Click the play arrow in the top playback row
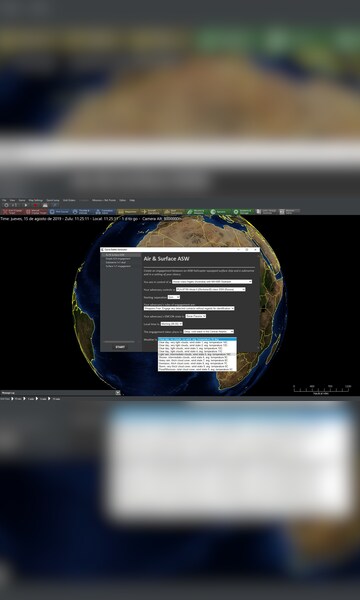This screenshot has height=600, width=360. 26,205
